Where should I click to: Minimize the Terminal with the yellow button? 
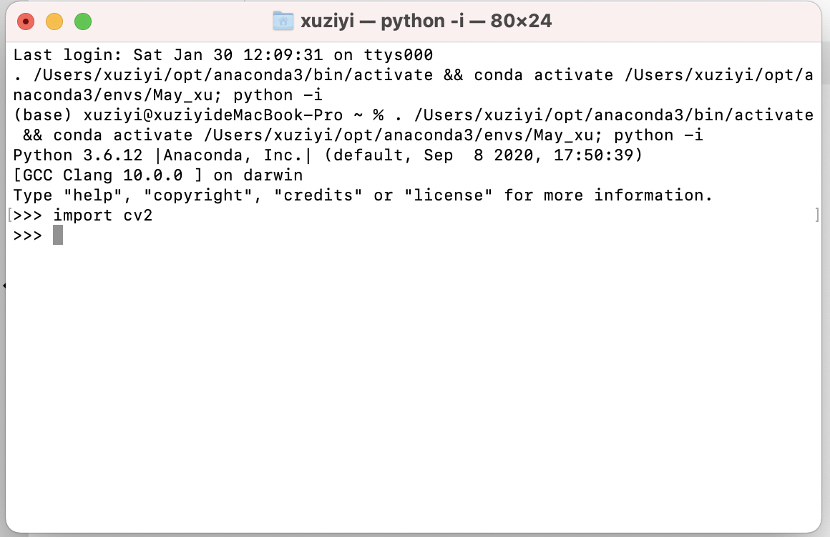54,22
